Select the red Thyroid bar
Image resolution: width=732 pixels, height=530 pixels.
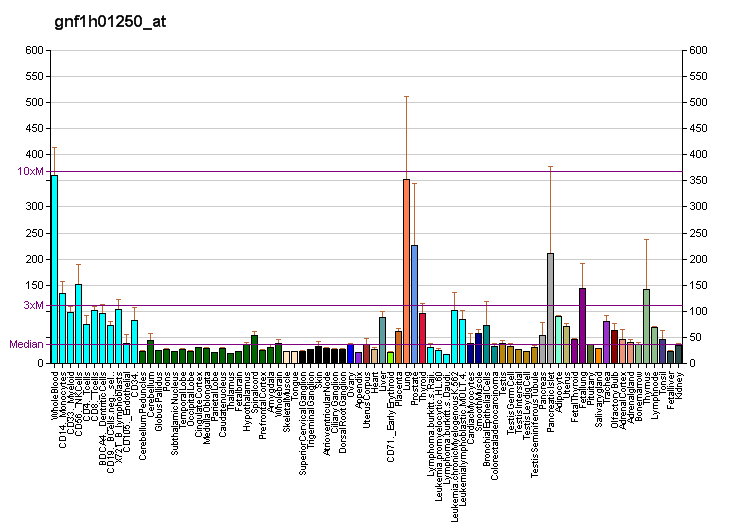point(422,338)
